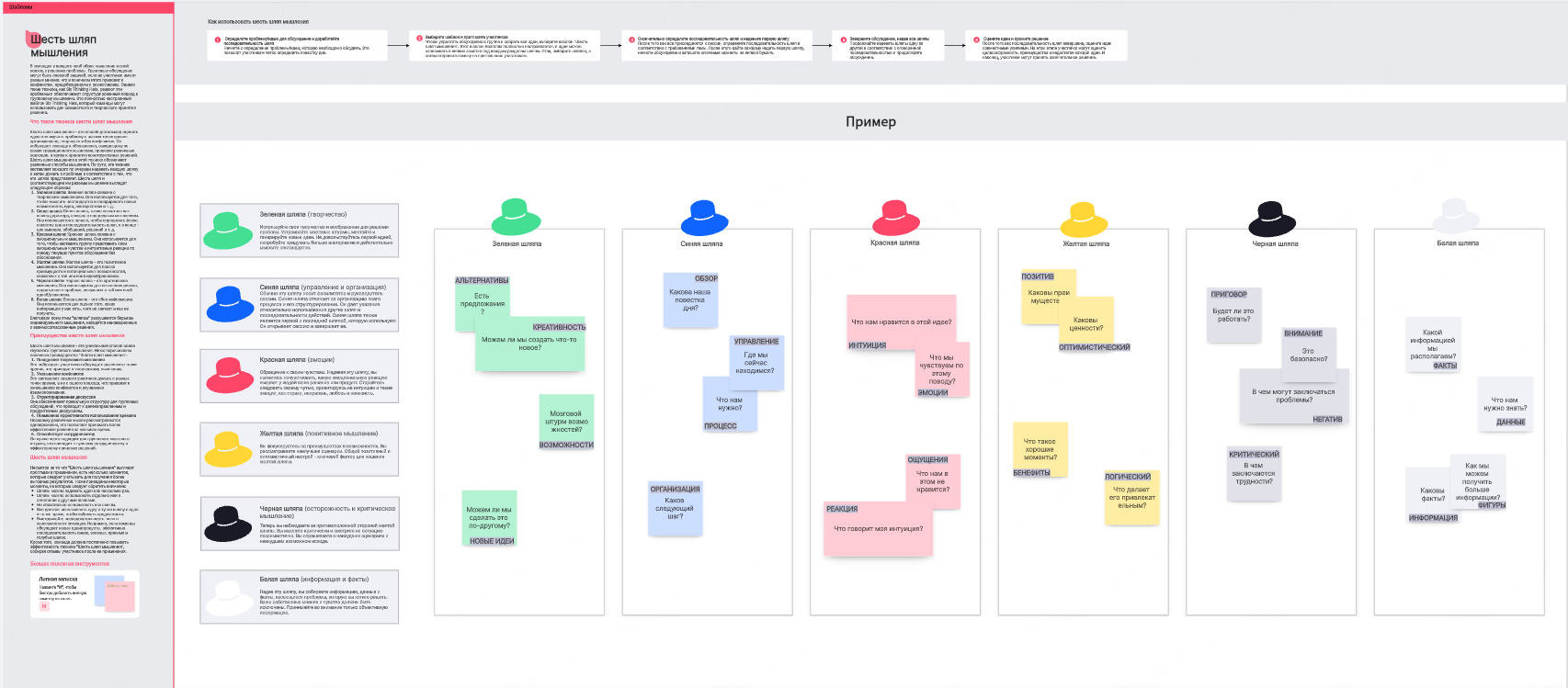The height and width of the screenshot is (688, 1568).
Task: Click the yellow hat above the Желтая шляпа column
Action: [x=1085, y=219]
